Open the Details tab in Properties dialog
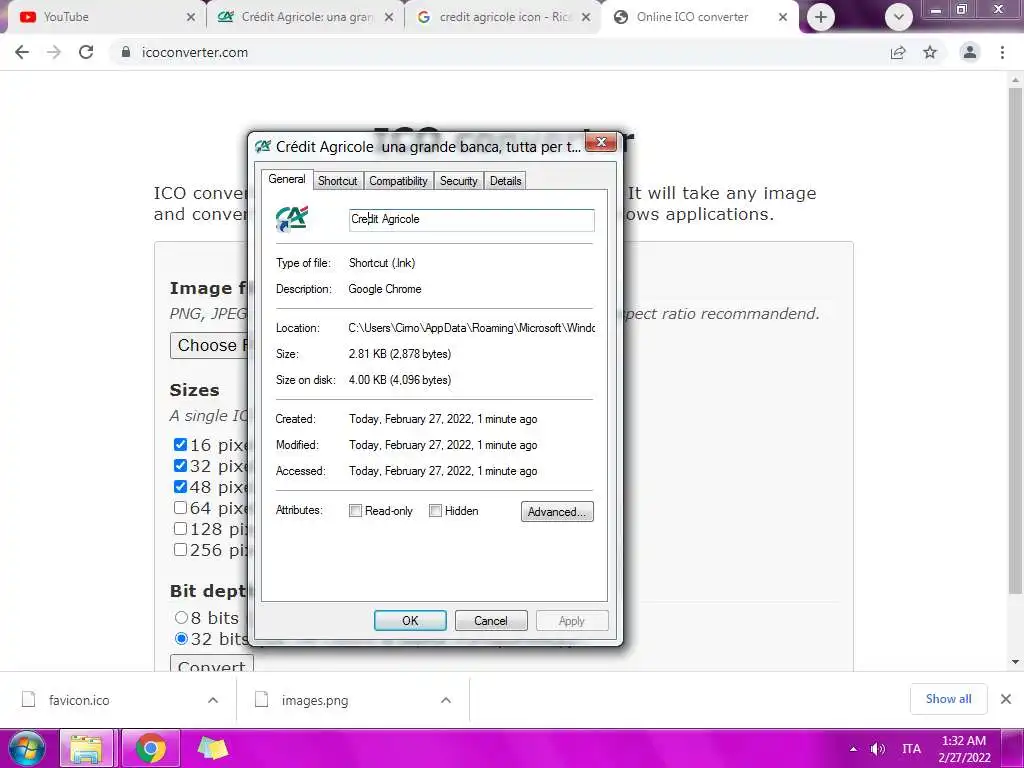This screenshot has height=768, width=1024. [x=505, y=181]
